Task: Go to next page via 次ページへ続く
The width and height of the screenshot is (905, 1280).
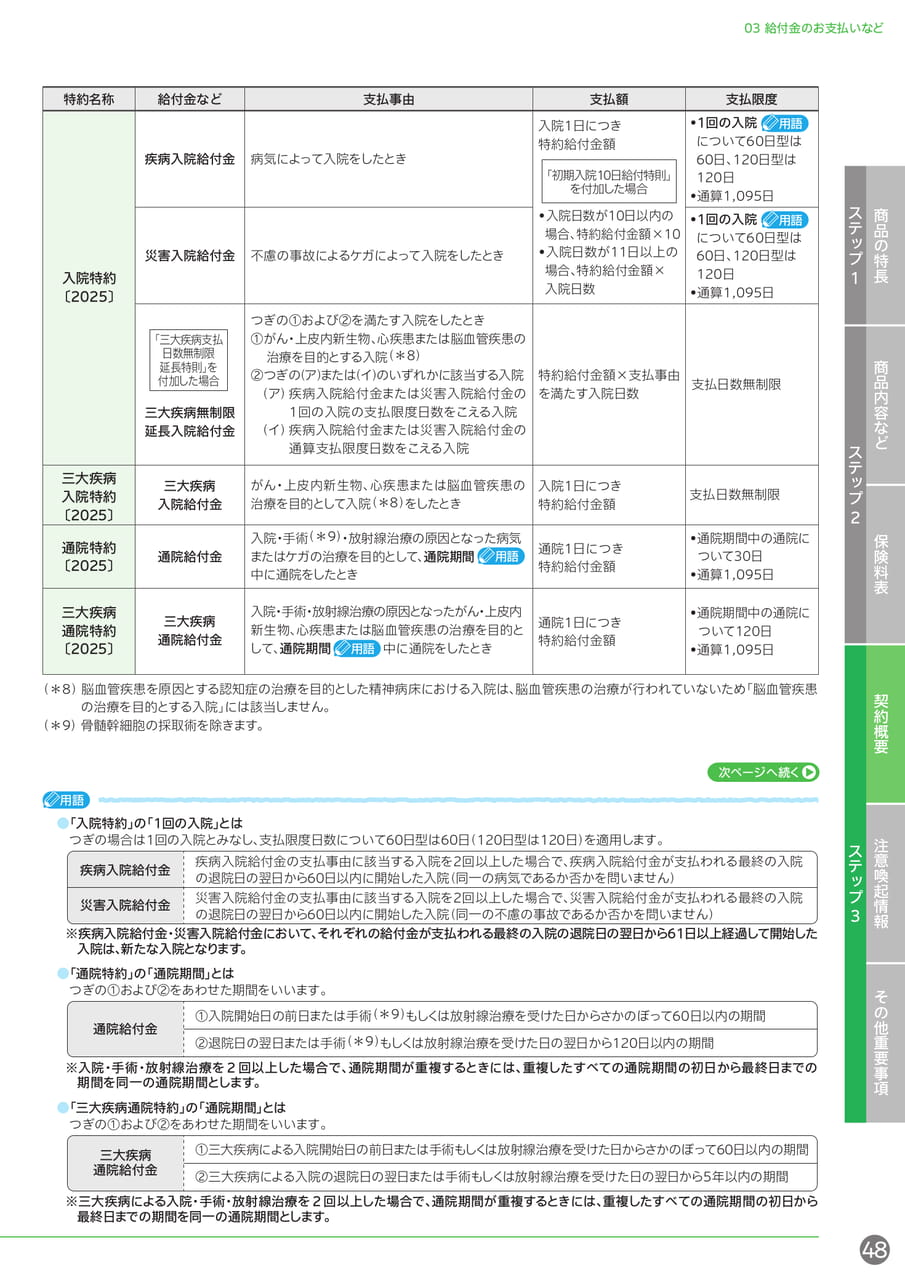Action: click(764, 771)
